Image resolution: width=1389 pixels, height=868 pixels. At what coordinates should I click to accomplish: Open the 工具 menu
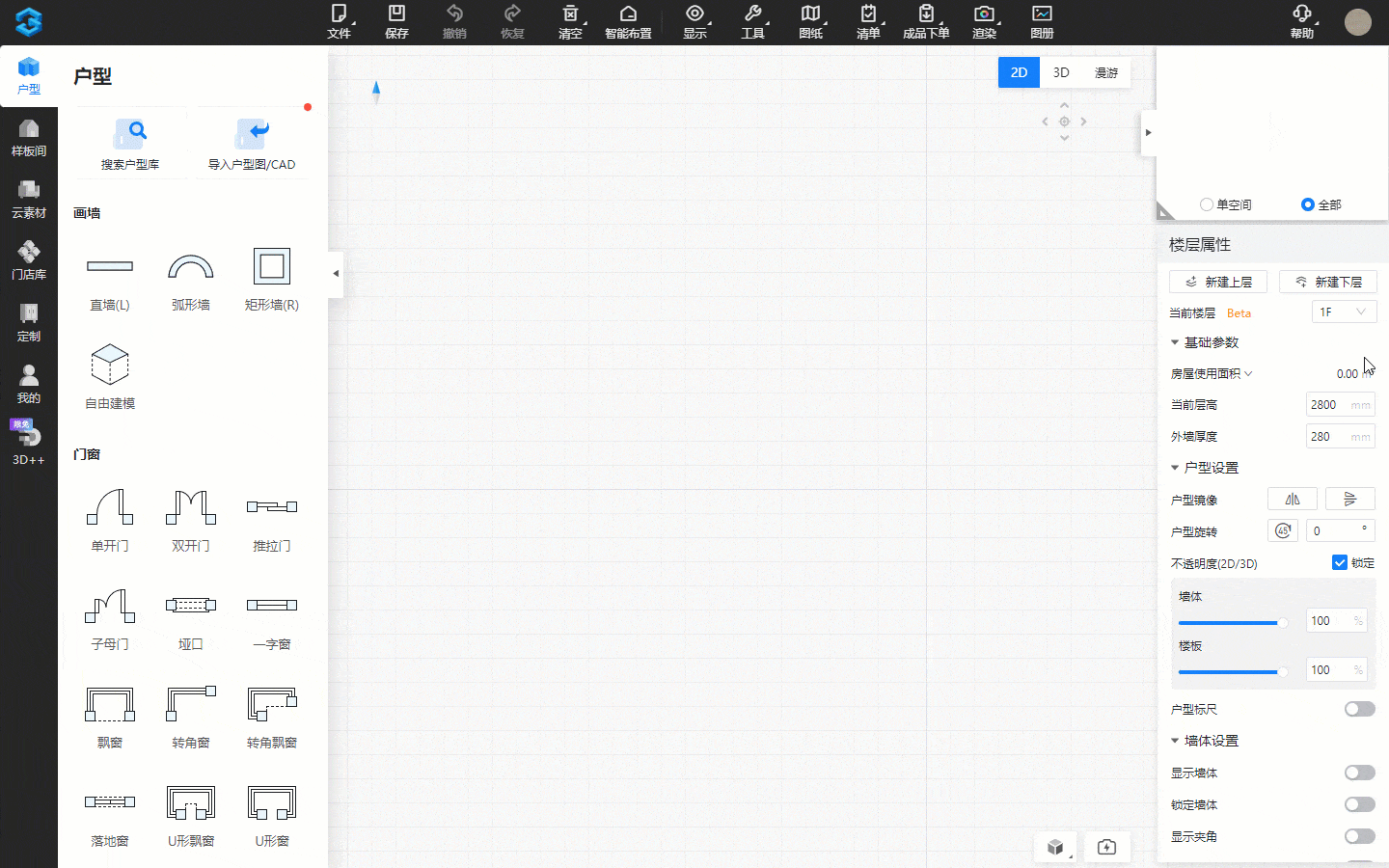753,21
